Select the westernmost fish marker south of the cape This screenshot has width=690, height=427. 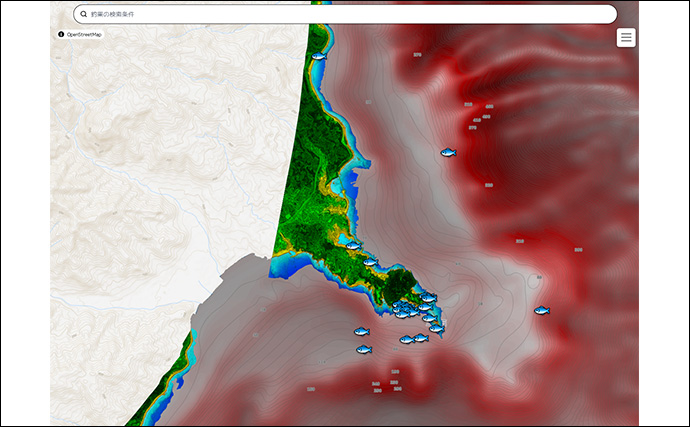361,332
